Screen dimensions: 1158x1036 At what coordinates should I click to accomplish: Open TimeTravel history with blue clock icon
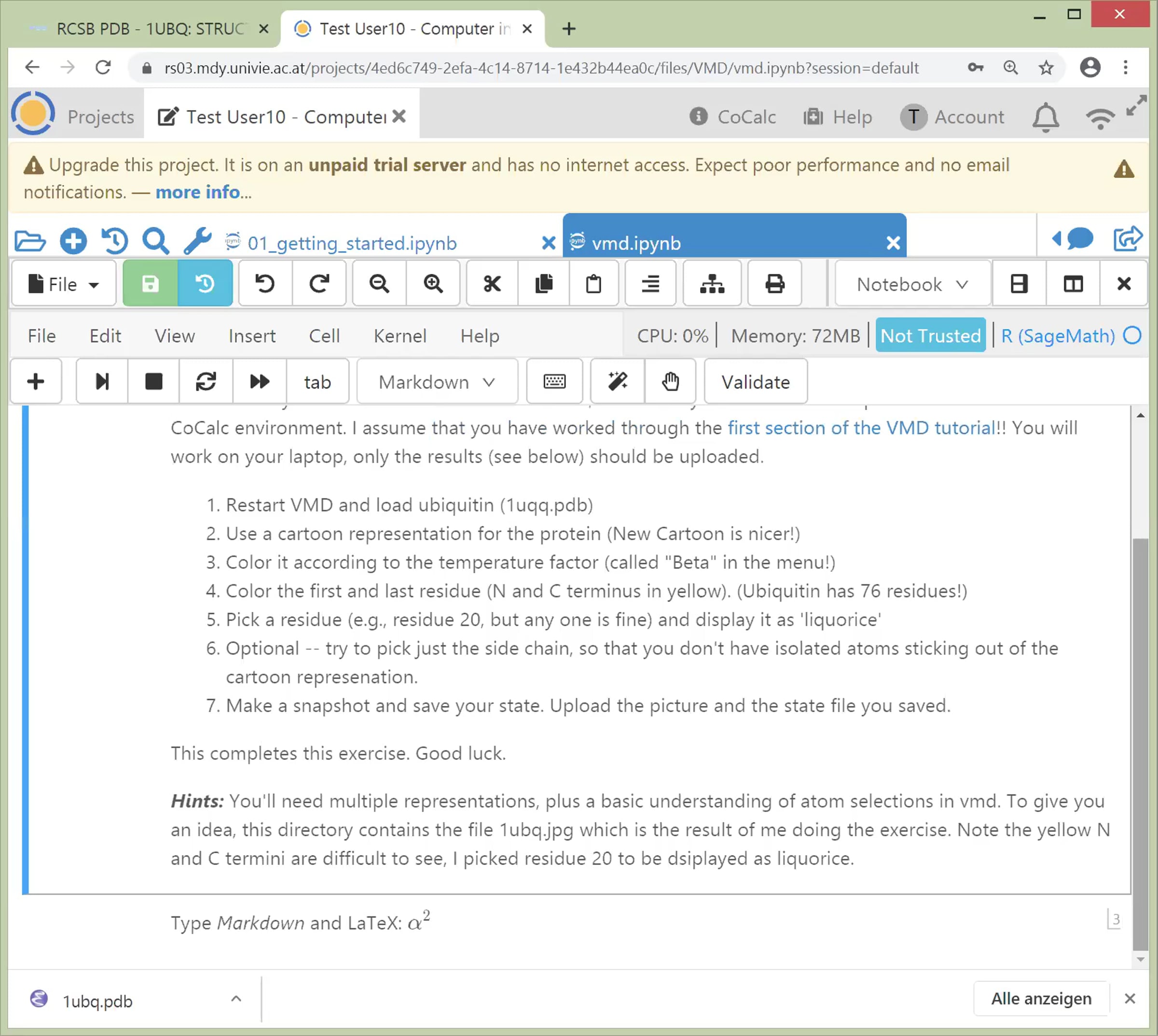[205, 283]
